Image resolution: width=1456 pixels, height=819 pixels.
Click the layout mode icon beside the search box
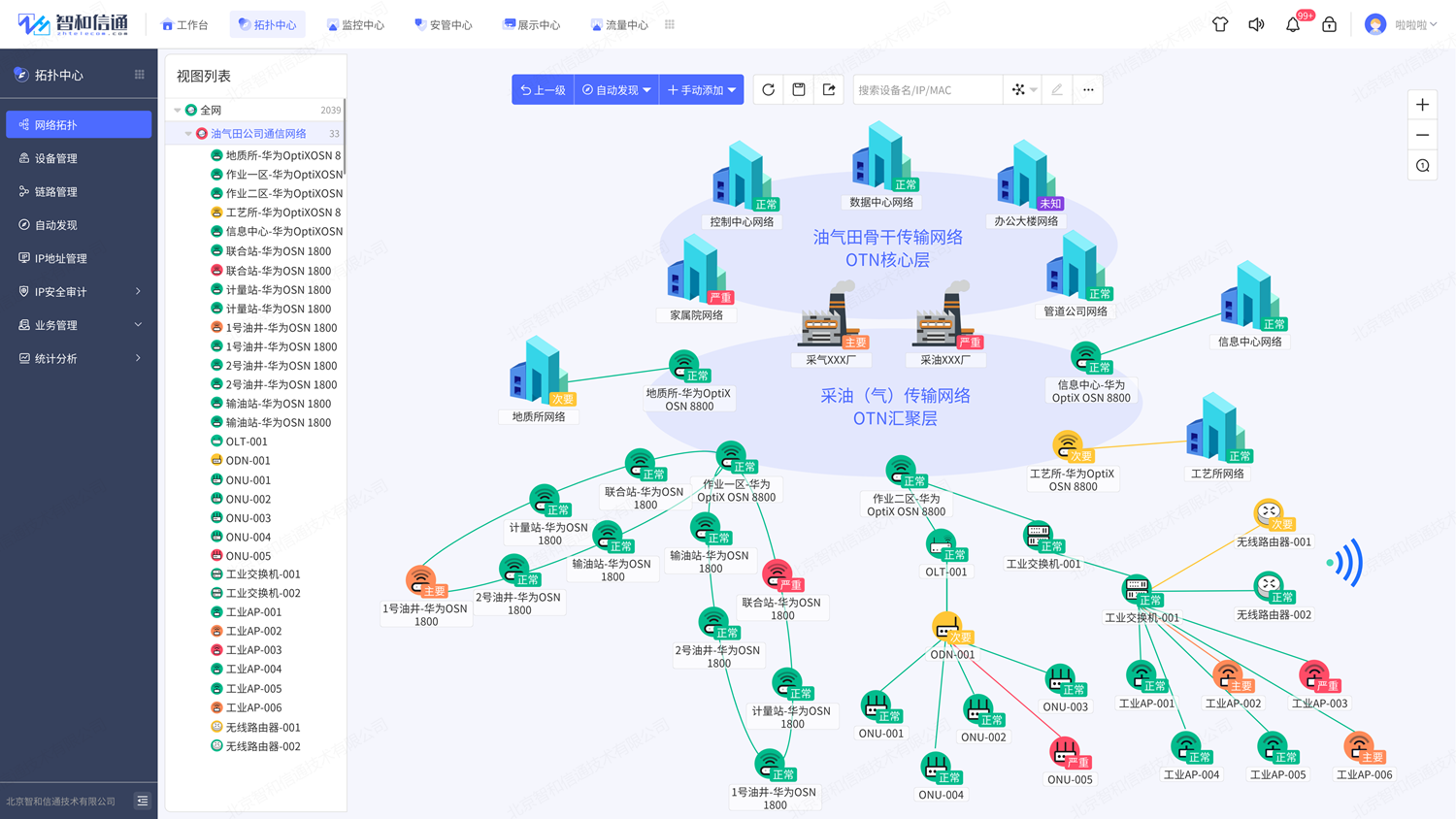tap(1018, 89)
